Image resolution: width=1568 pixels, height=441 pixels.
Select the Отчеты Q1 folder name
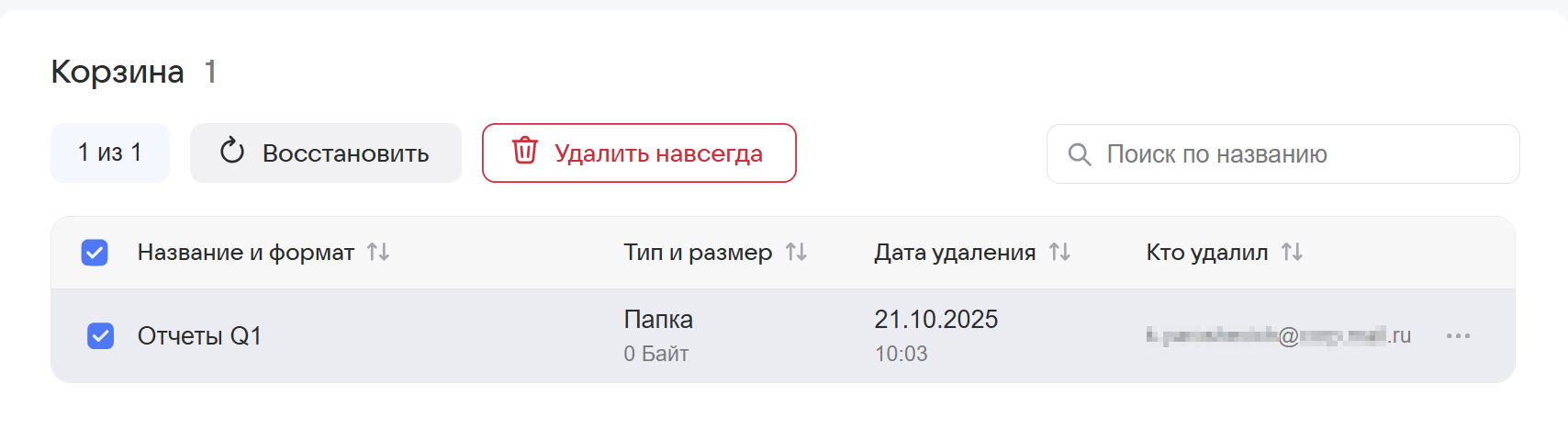coord(199,336)
